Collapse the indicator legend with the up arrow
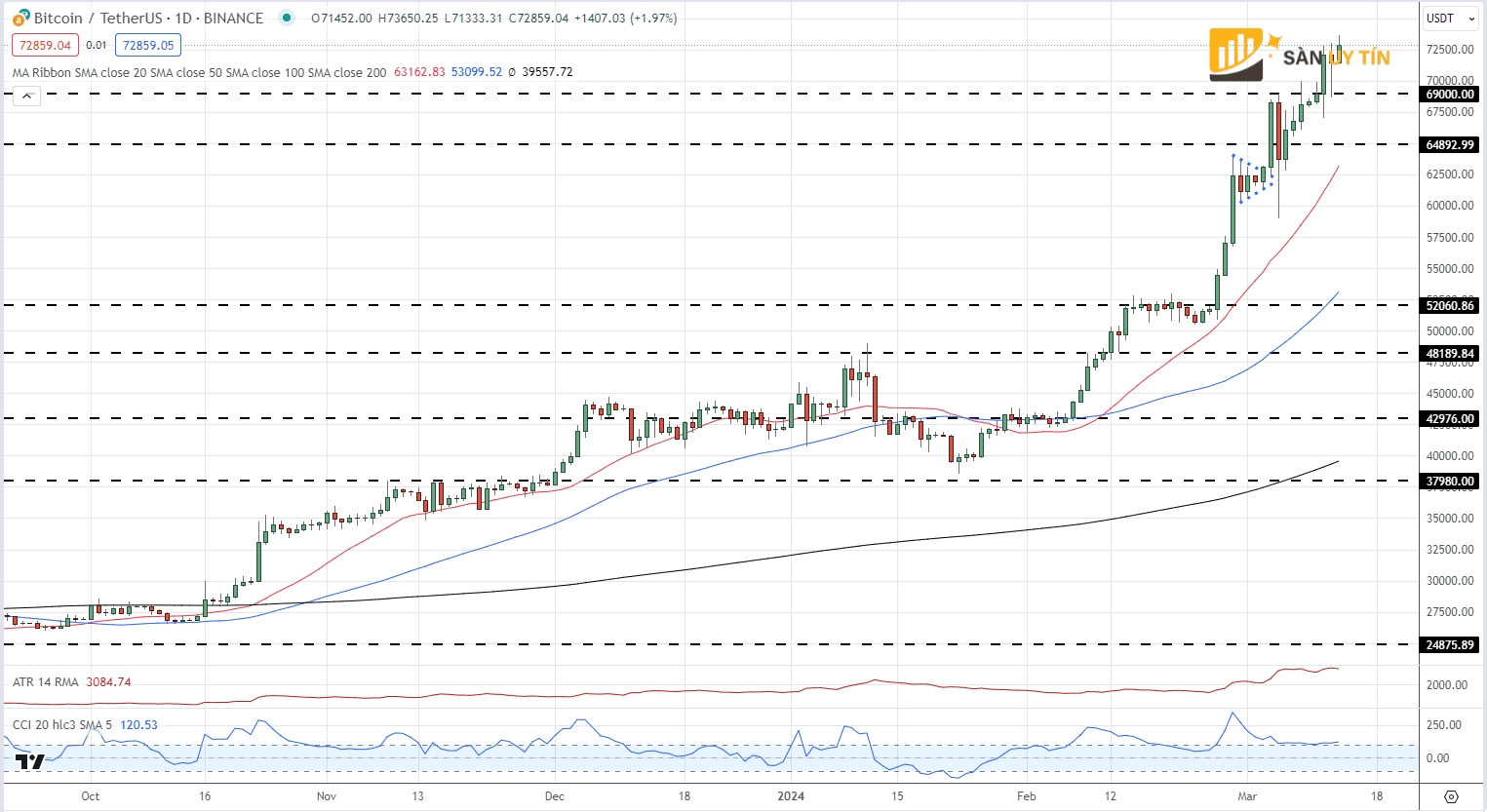Image resolution: width=1487 pixels, height=812 pixels. [x=26, y=96]
